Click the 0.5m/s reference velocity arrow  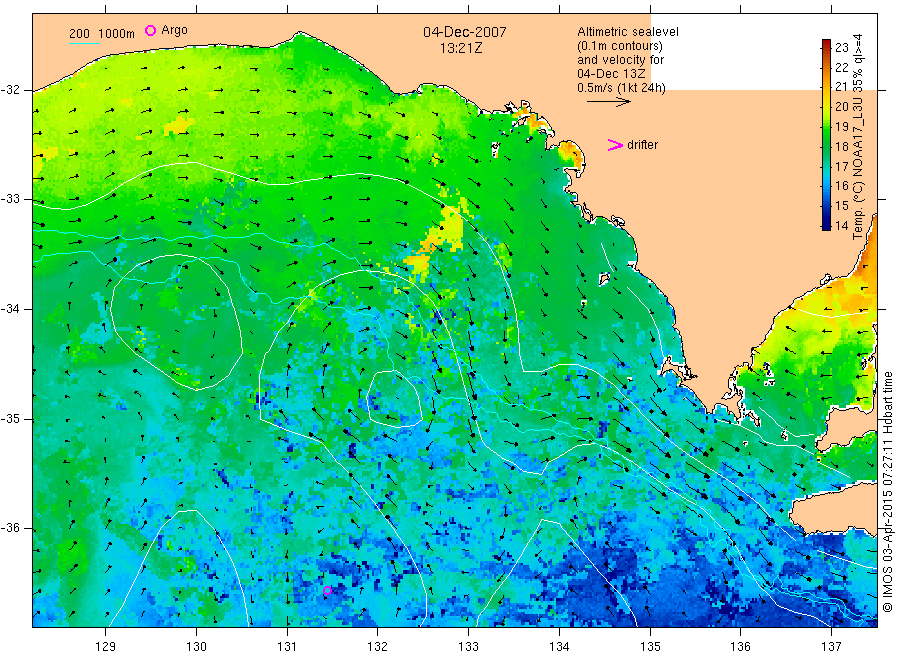point(608,102)
